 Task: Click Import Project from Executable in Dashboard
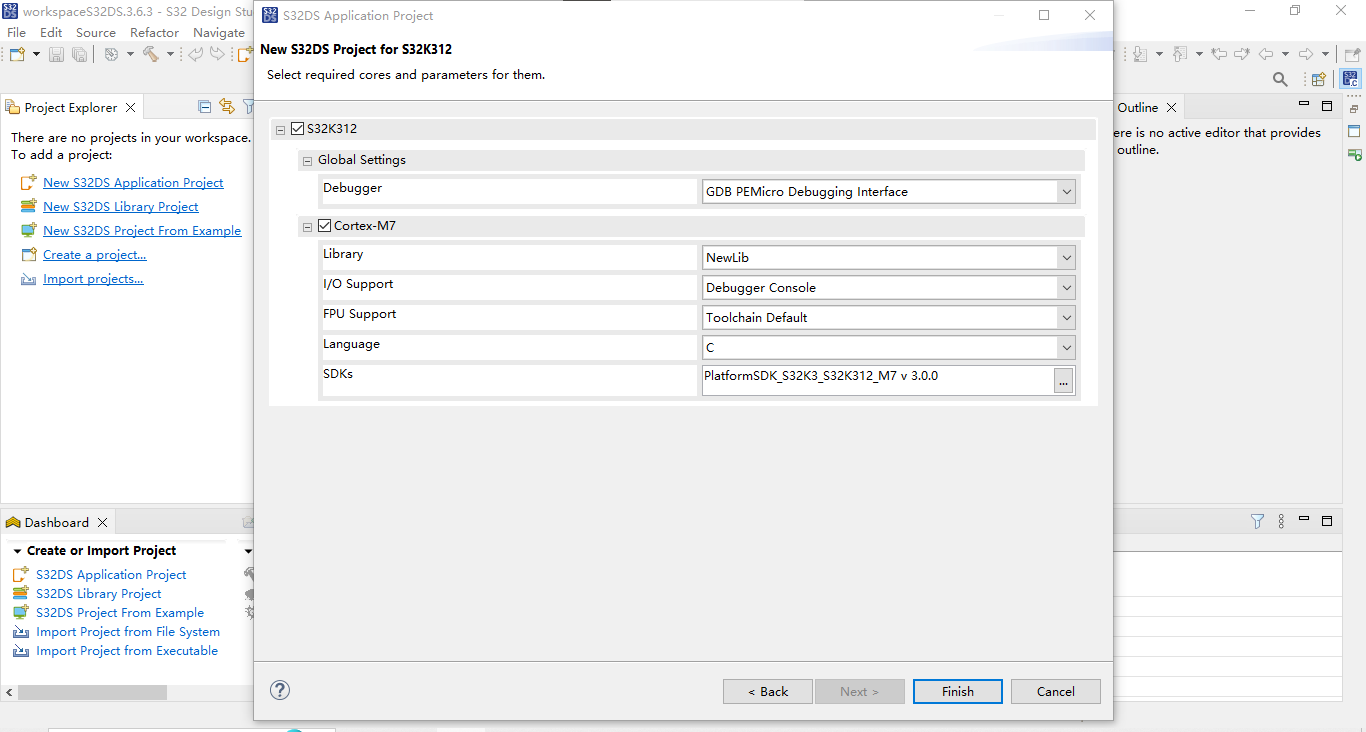pyautogui.click(x=127, y=651)
